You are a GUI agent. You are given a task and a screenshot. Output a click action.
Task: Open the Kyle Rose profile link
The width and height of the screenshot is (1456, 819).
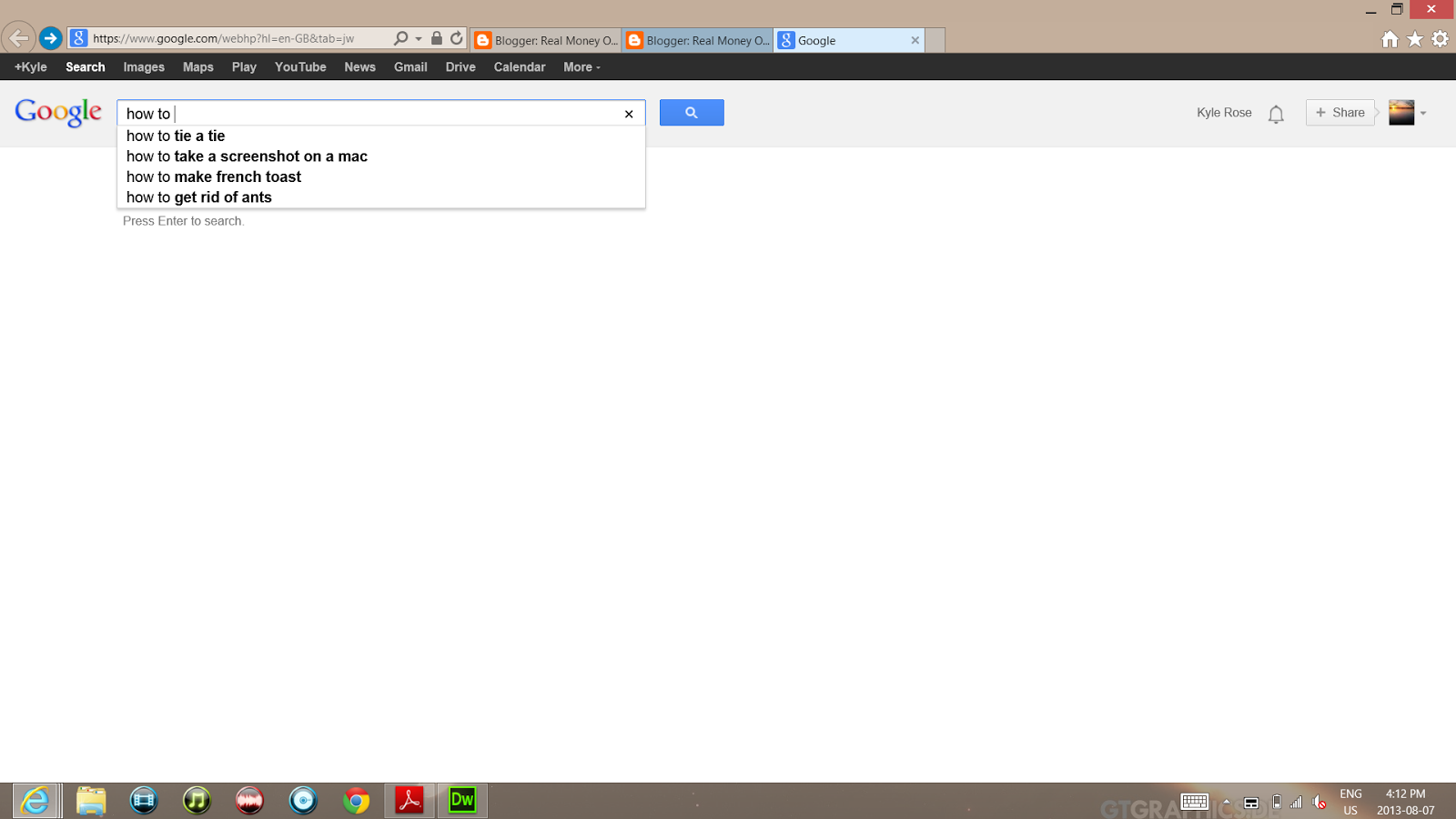click(x=1224, y=113)
